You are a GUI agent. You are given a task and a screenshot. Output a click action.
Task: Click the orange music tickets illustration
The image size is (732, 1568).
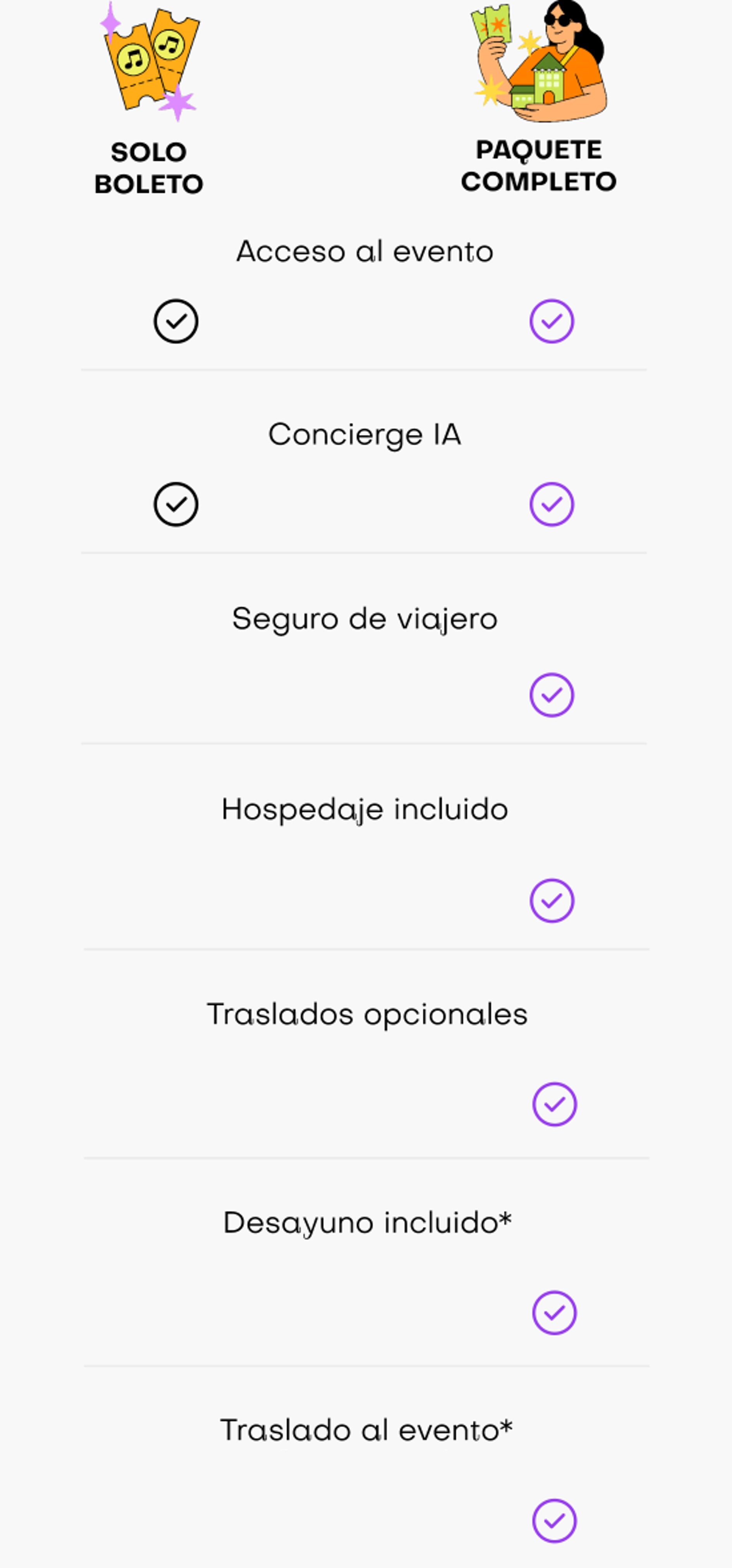pyautogui.click(x=149, y=61)
